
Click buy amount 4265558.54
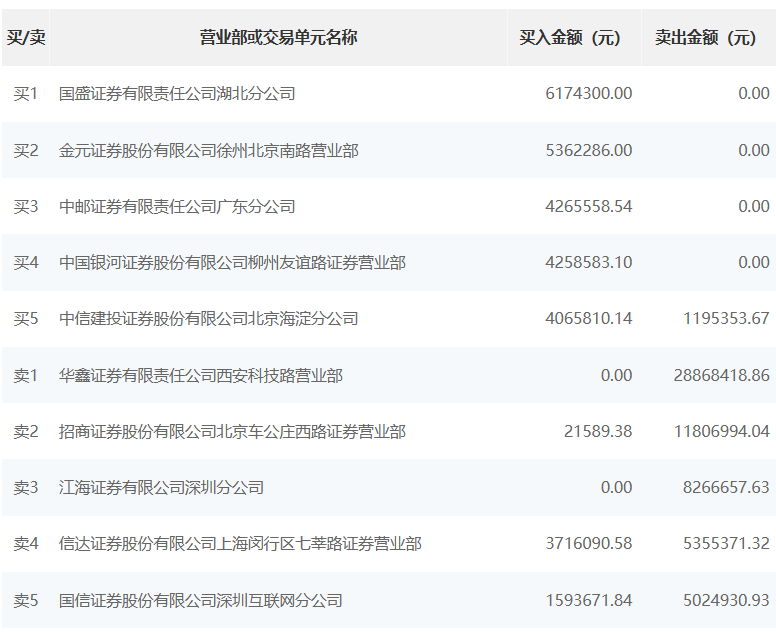click(588, 206)
